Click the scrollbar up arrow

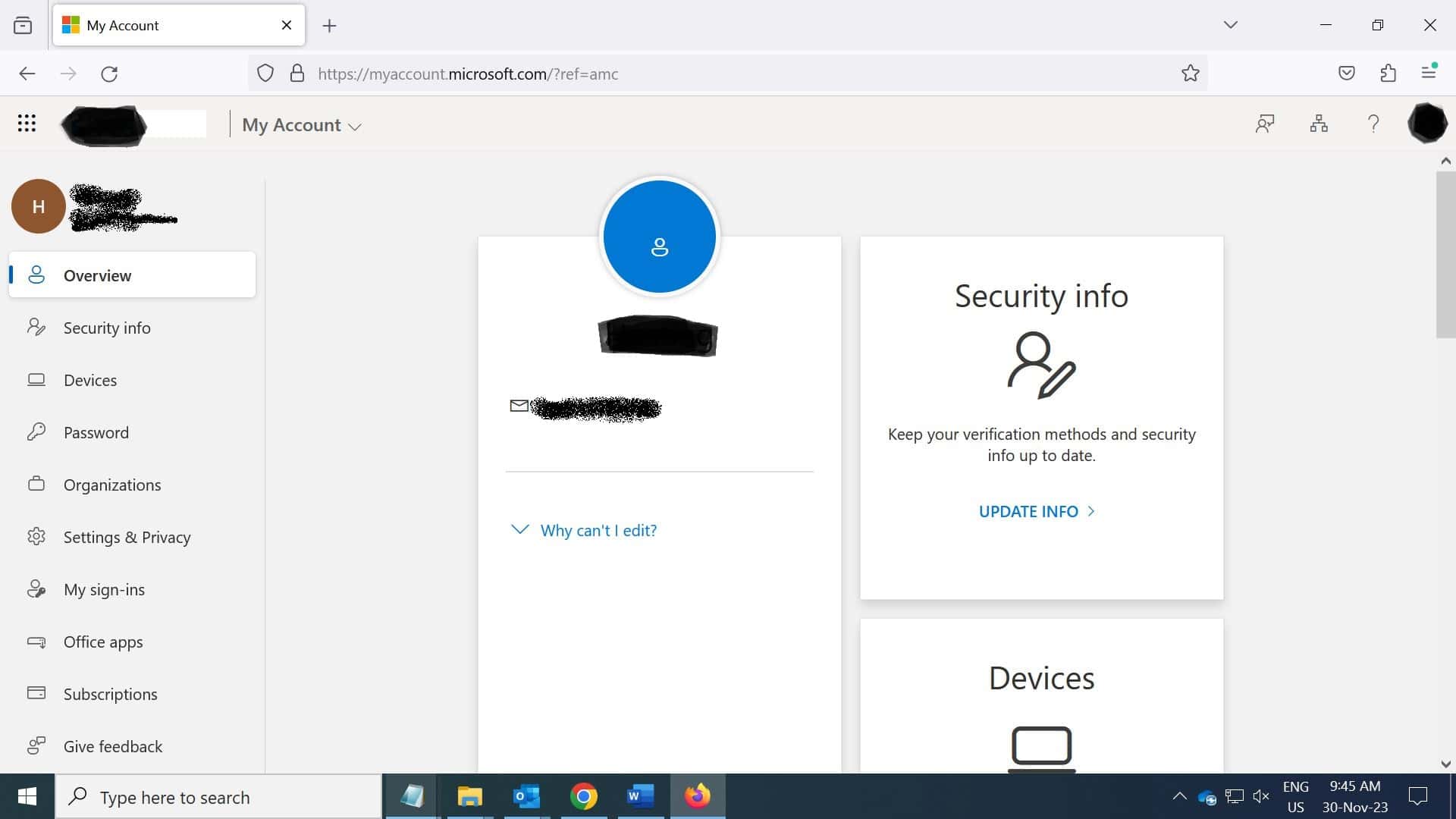point(1445,161)
